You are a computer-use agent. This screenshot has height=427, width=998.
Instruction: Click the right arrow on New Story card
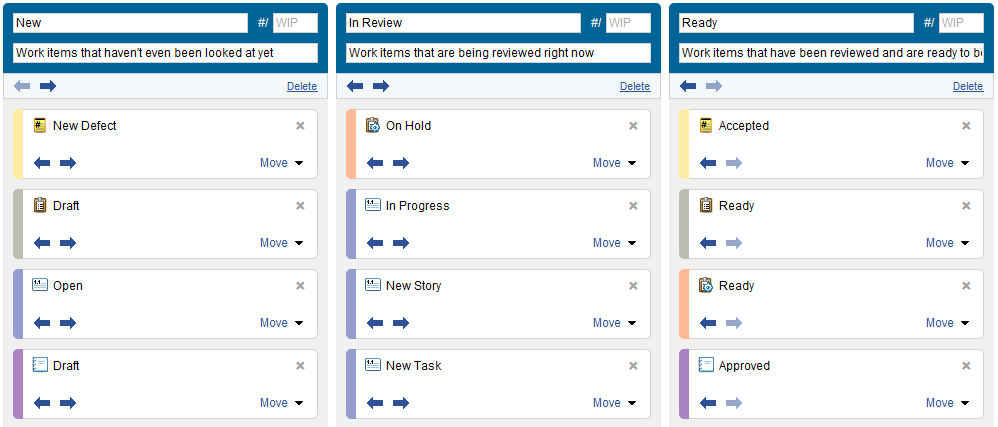(401, 323)
